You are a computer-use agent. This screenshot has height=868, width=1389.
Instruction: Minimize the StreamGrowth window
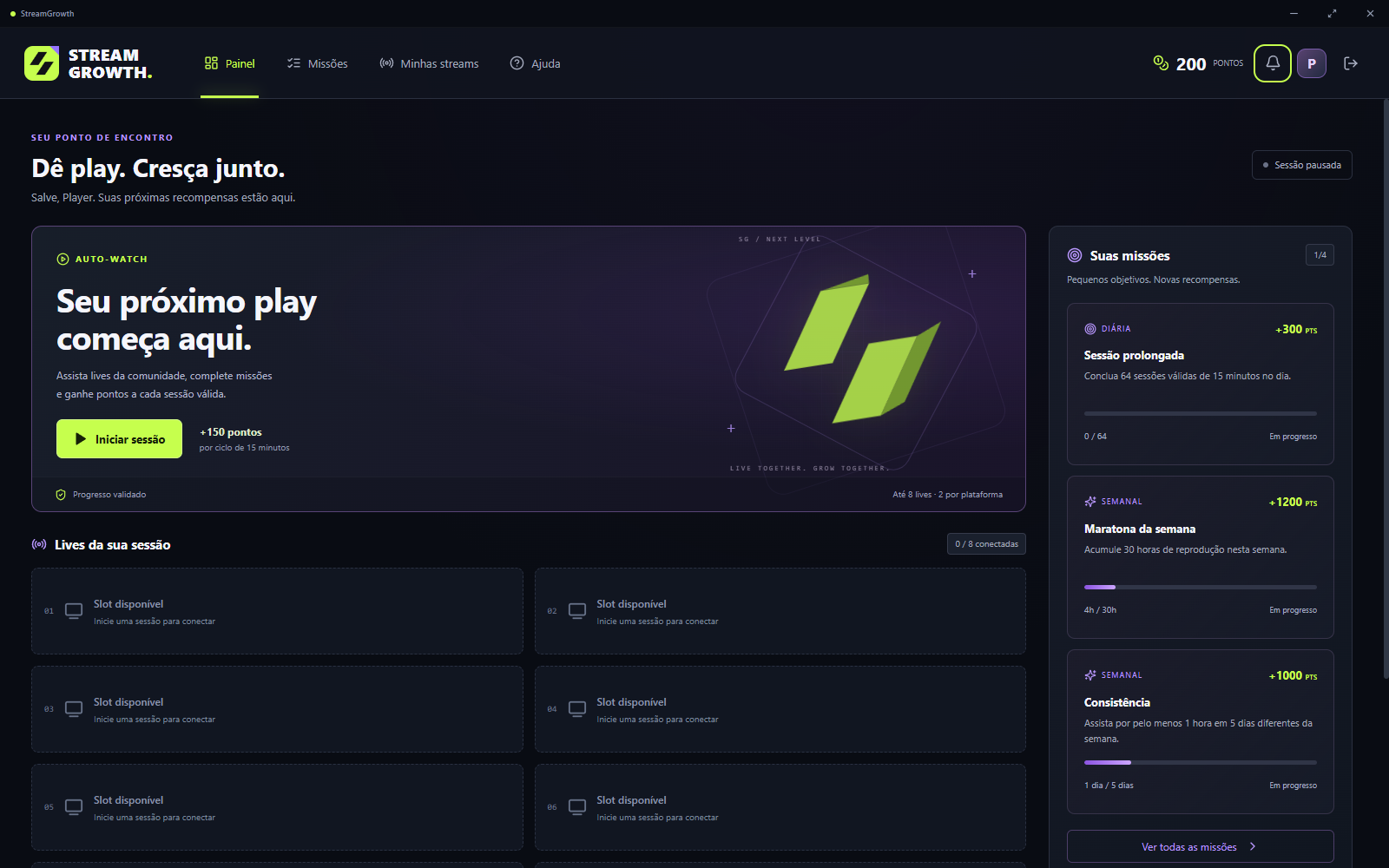pyautogui.click(x=1294, y=13)
